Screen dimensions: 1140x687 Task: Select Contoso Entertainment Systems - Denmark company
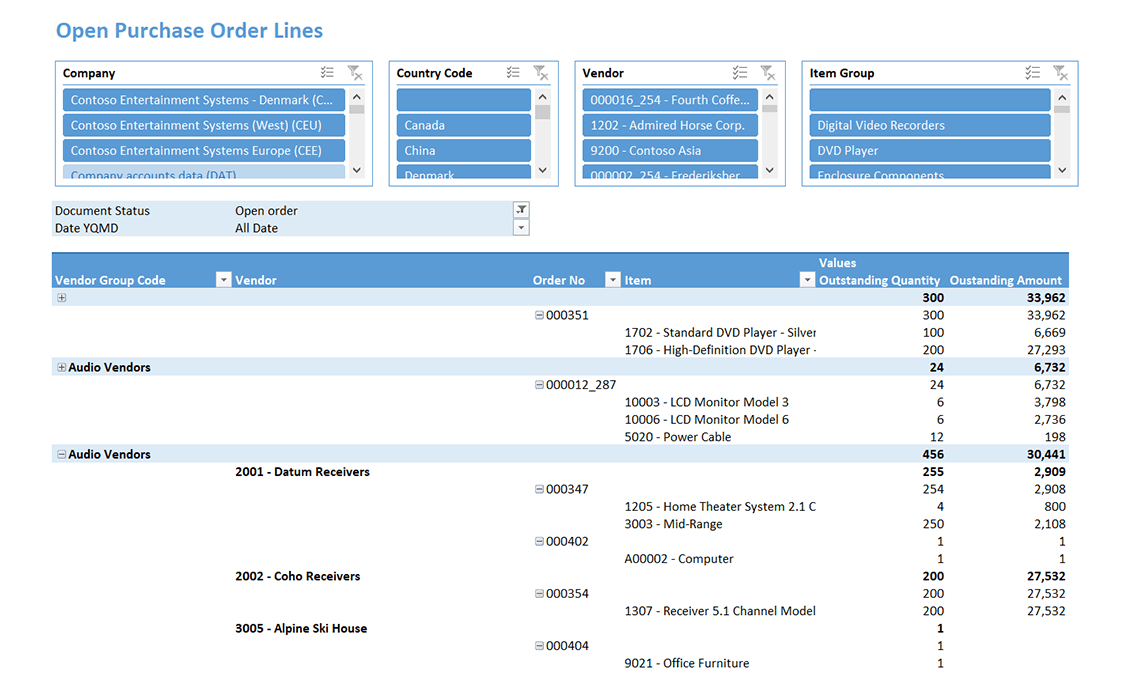pyautogui.click(x=204, y=100)
